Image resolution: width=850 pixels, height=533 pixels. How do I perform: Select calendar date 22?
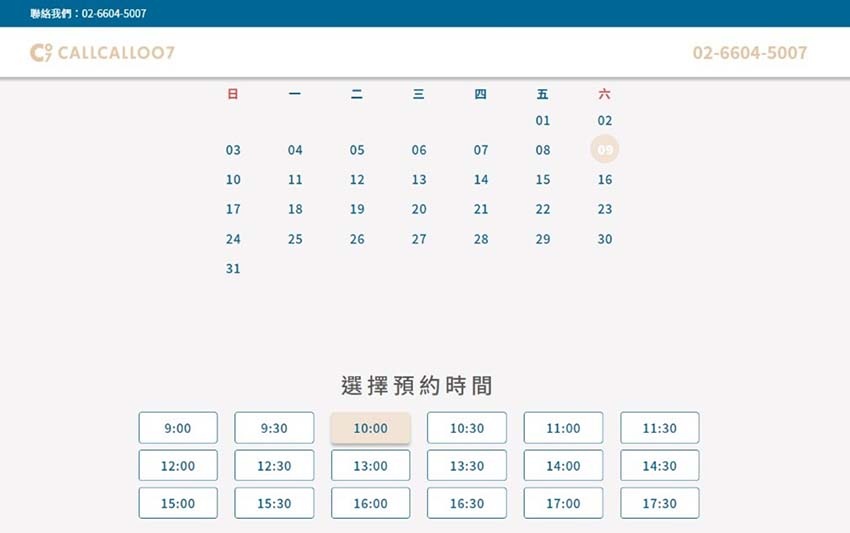point(543,209)
